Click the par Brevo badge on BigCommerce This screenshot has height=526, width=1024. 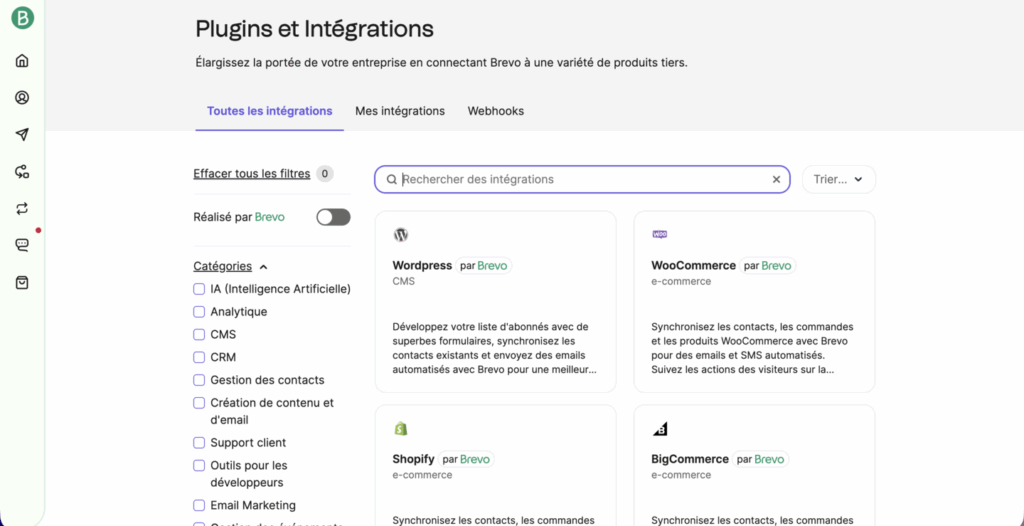(760, 459)
